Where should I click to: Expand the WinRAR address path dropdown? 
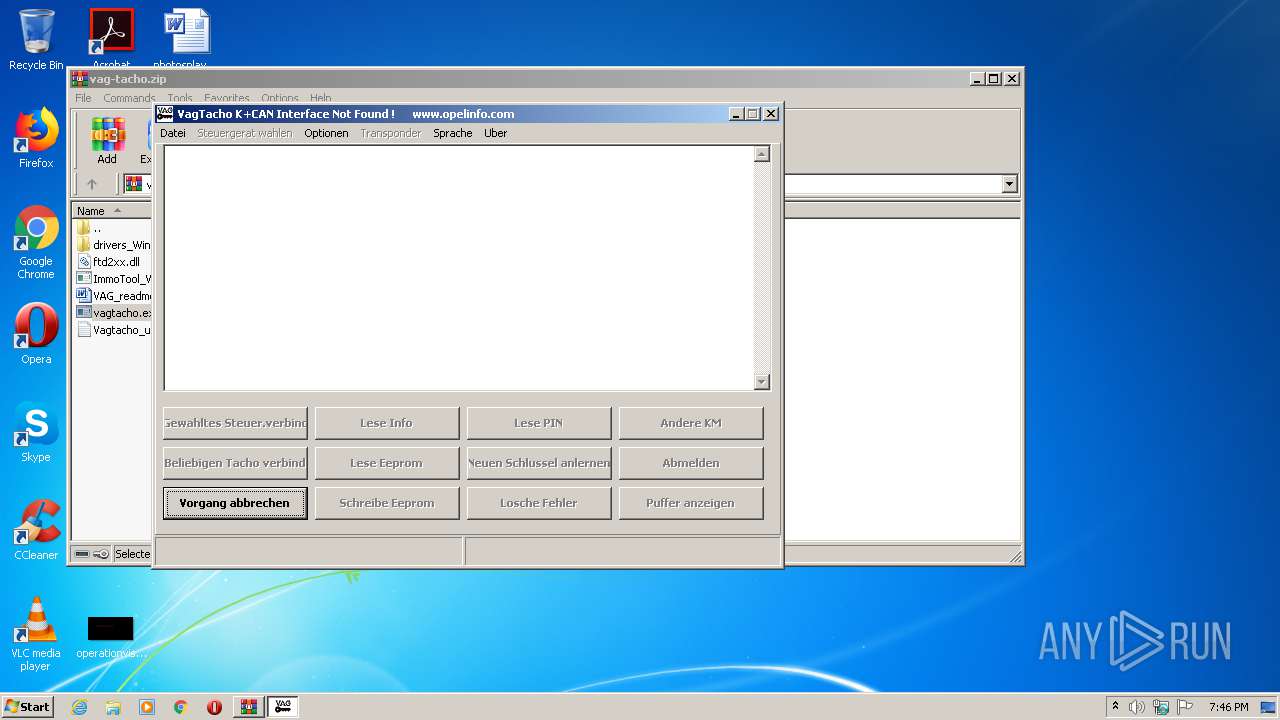click(1009, 184)
